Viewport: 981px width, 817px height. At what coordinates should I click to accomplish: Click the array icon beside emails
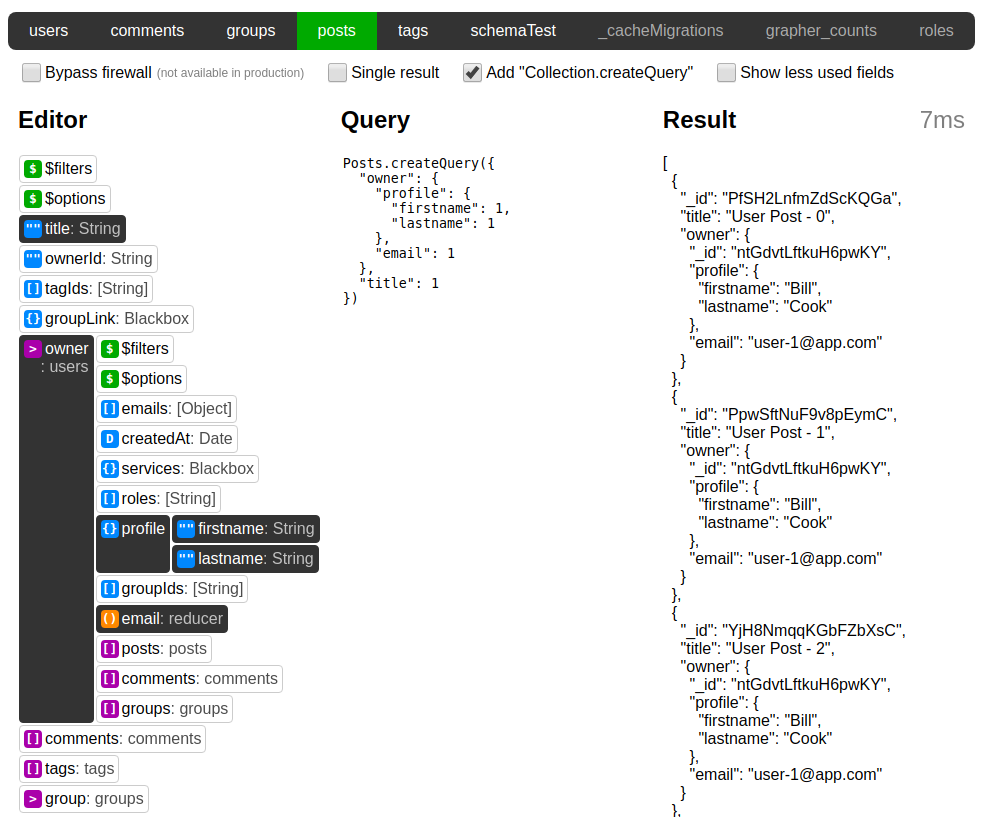[109, 408]
